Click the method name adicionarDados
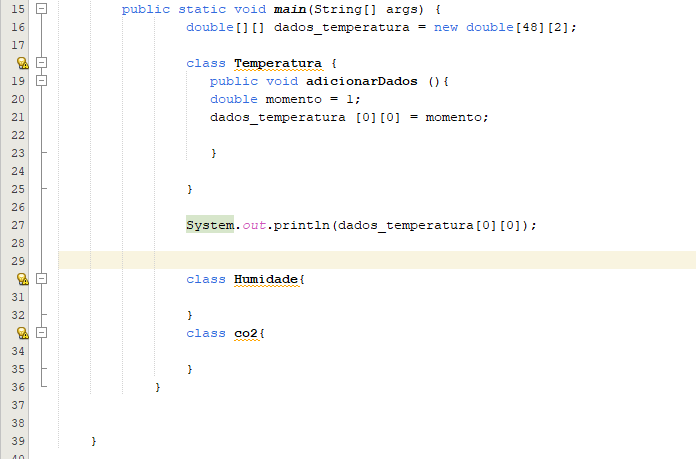Screen dimensions: 696x459 362,81
